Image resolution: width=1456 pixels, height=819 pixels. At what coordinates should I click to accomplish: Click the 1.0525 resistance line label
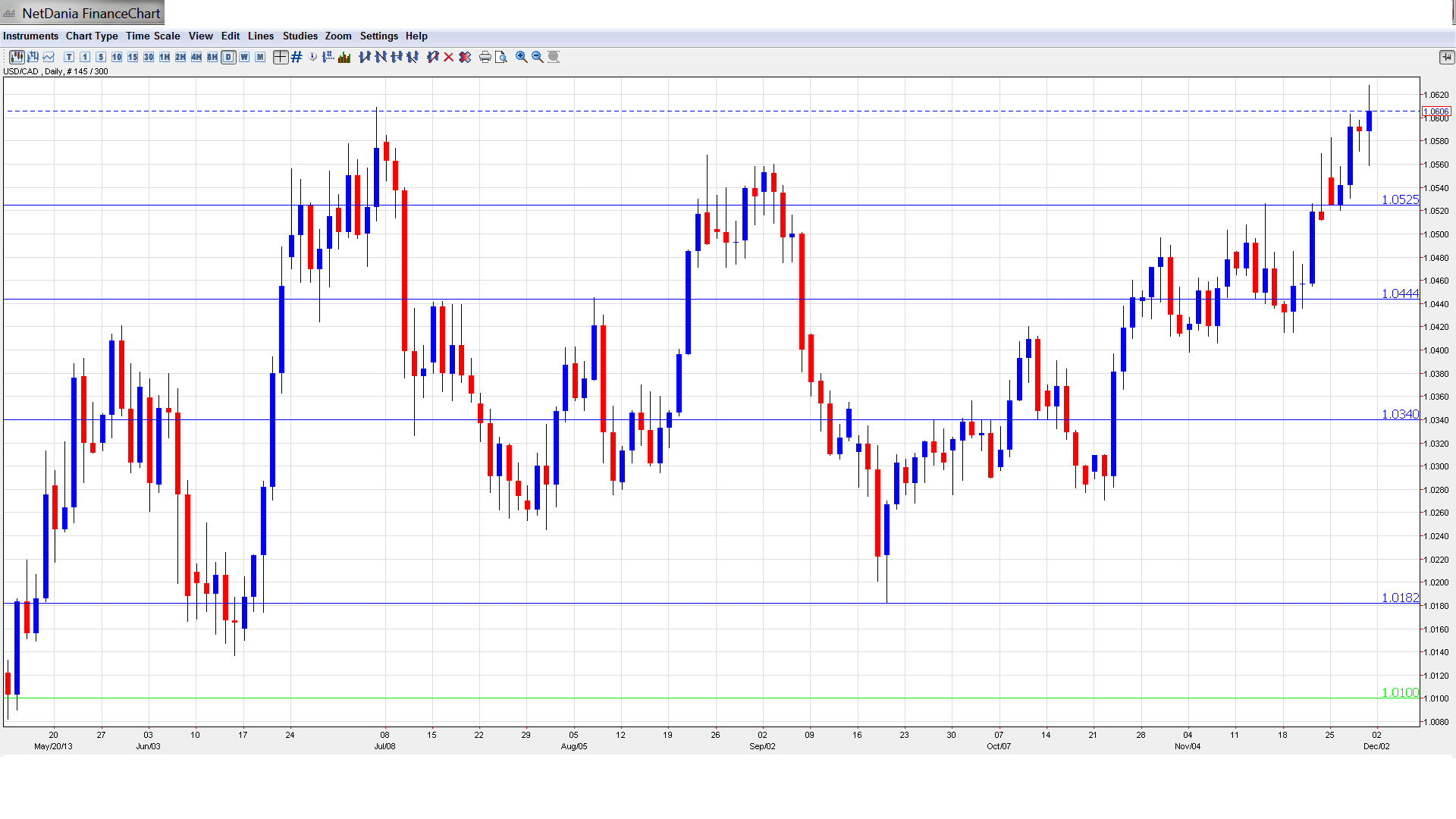pos(1399,199)
